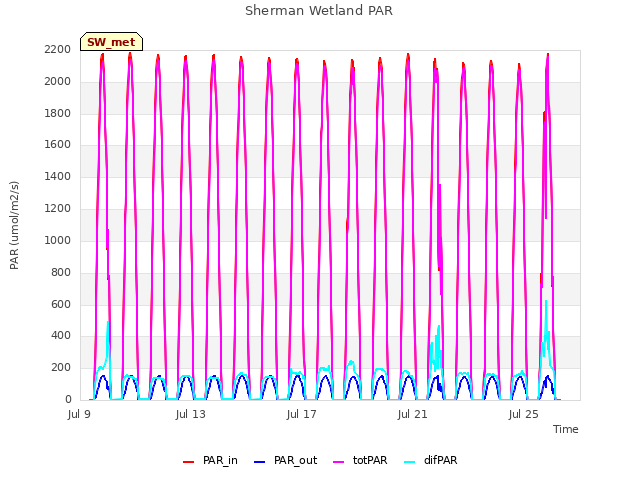Viewport: 640px width, 480px height.
Task: Click the 600 y-axis tick label
Action: [61, 304]
